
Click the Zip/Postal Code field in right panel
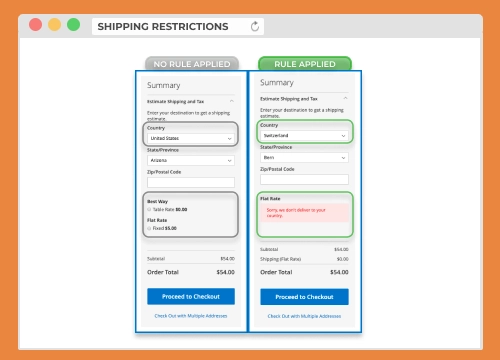pos(304,179)
